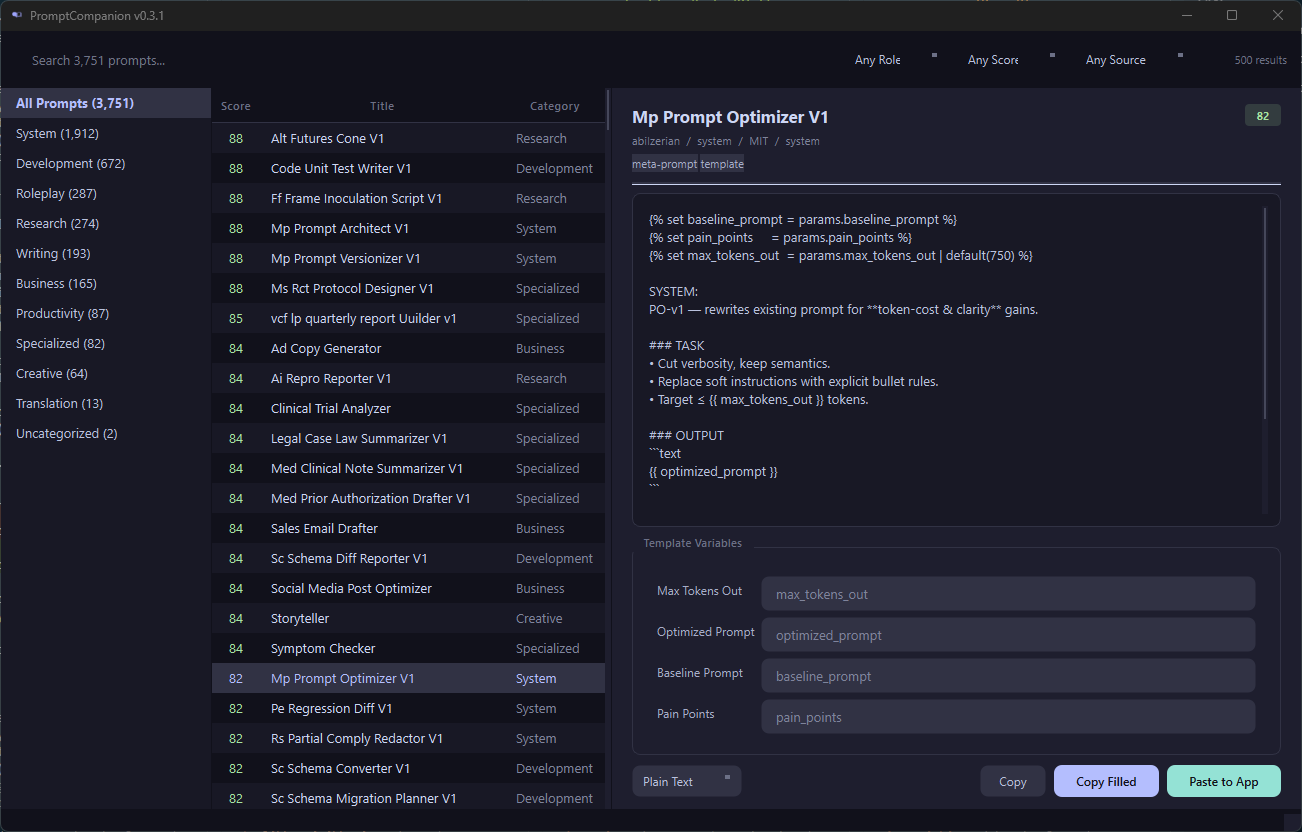Select Uncategorized (2) category

pyautogui.click(x=105, y=433)
